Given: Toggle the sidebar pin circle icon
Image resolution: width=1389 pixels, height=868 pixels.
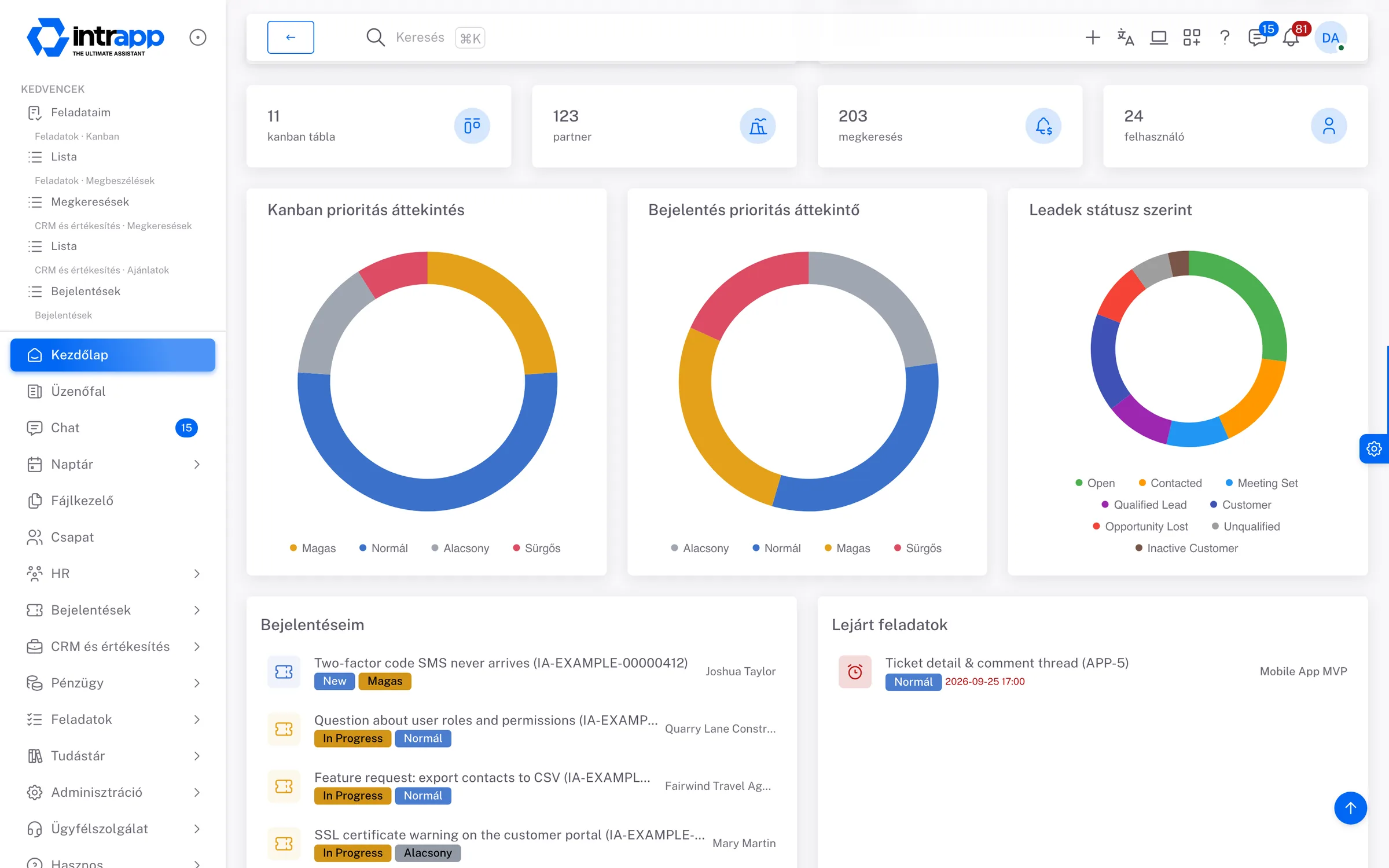Looking at the screenshot, I should (x=198, y=38).
